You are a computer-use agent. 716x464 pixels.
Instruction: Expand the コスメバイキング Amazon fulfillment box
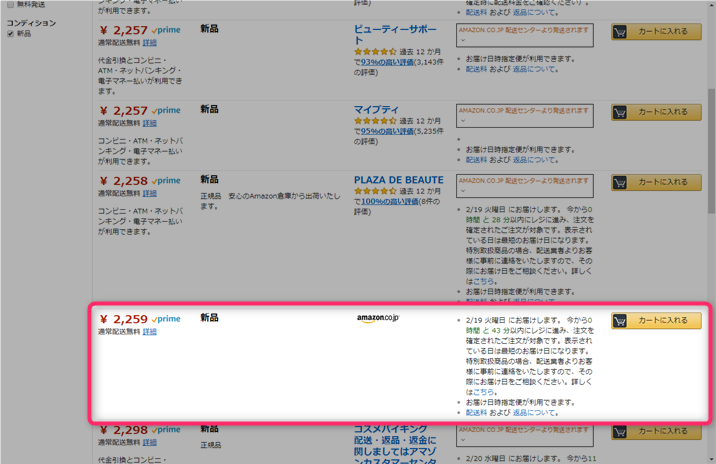525,435
